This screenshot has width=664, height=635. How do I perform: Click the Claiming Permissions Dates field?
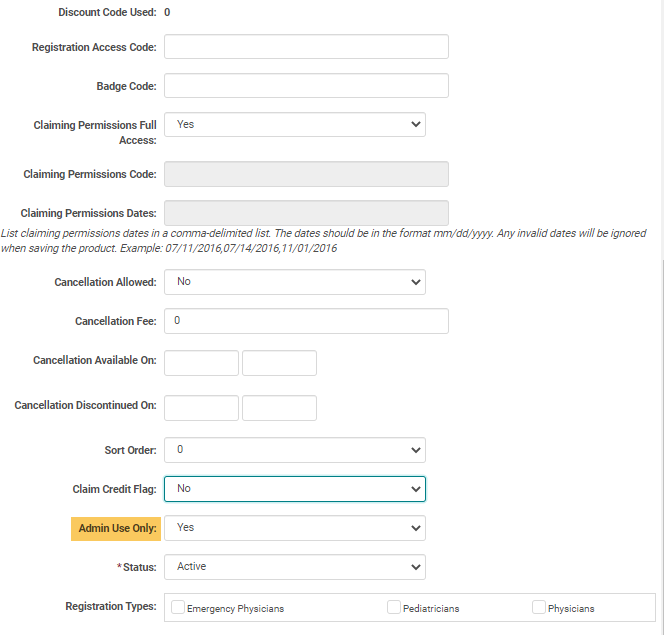pos(306,213)
